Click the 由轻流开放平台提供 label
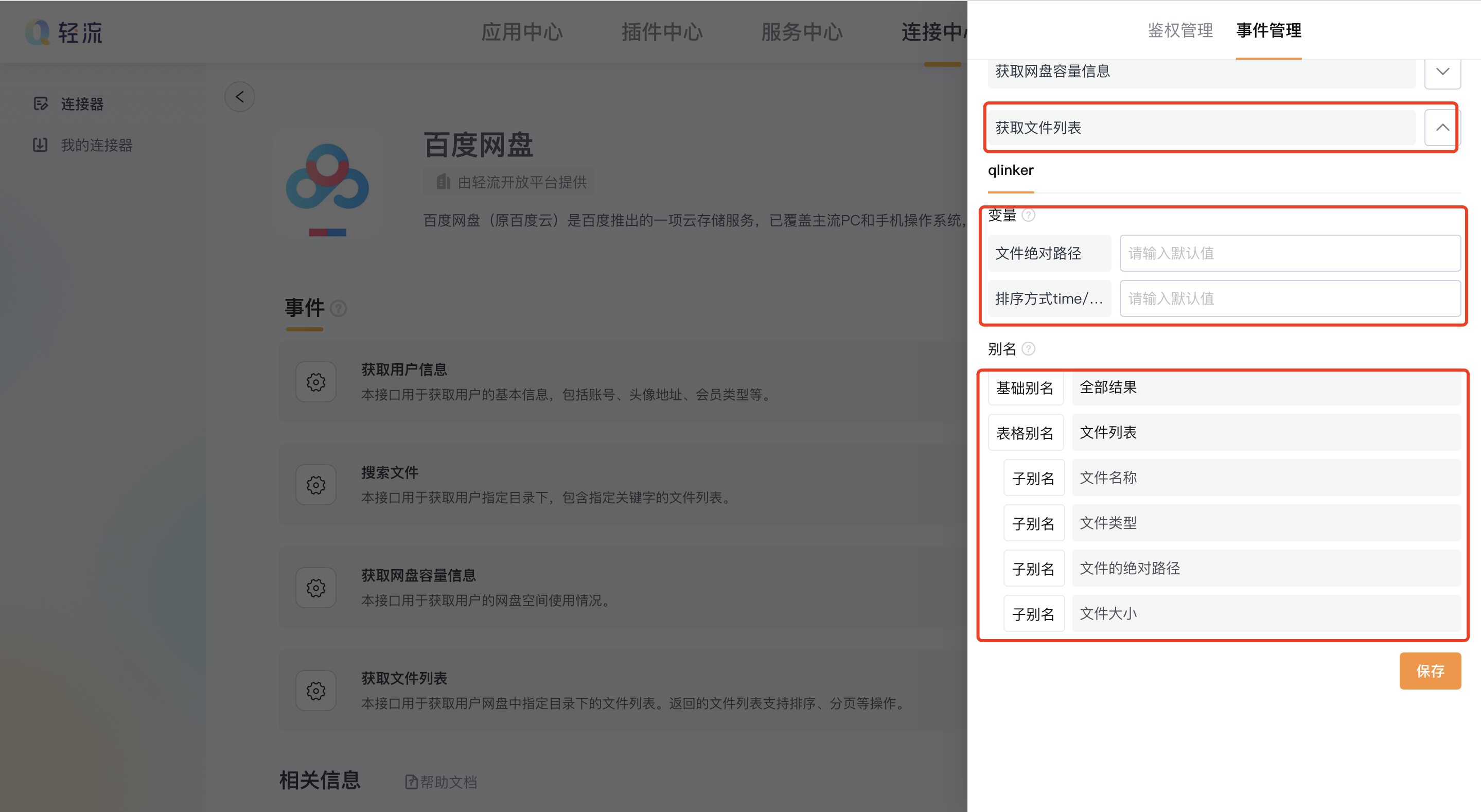This screenshot has width=1481, height=812. point(522,182)
